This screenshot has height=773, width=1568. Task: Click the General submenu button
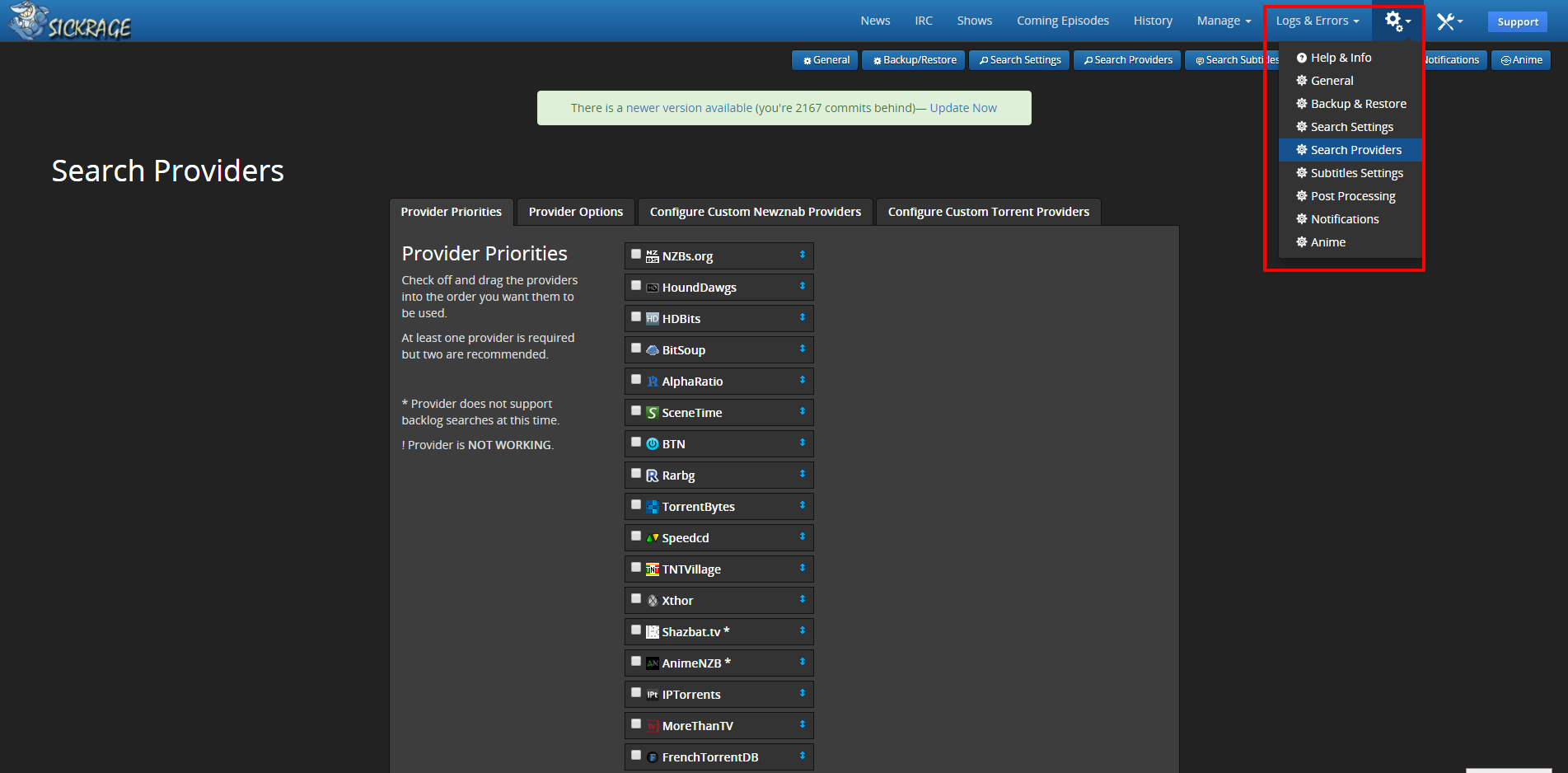(826, 60)
